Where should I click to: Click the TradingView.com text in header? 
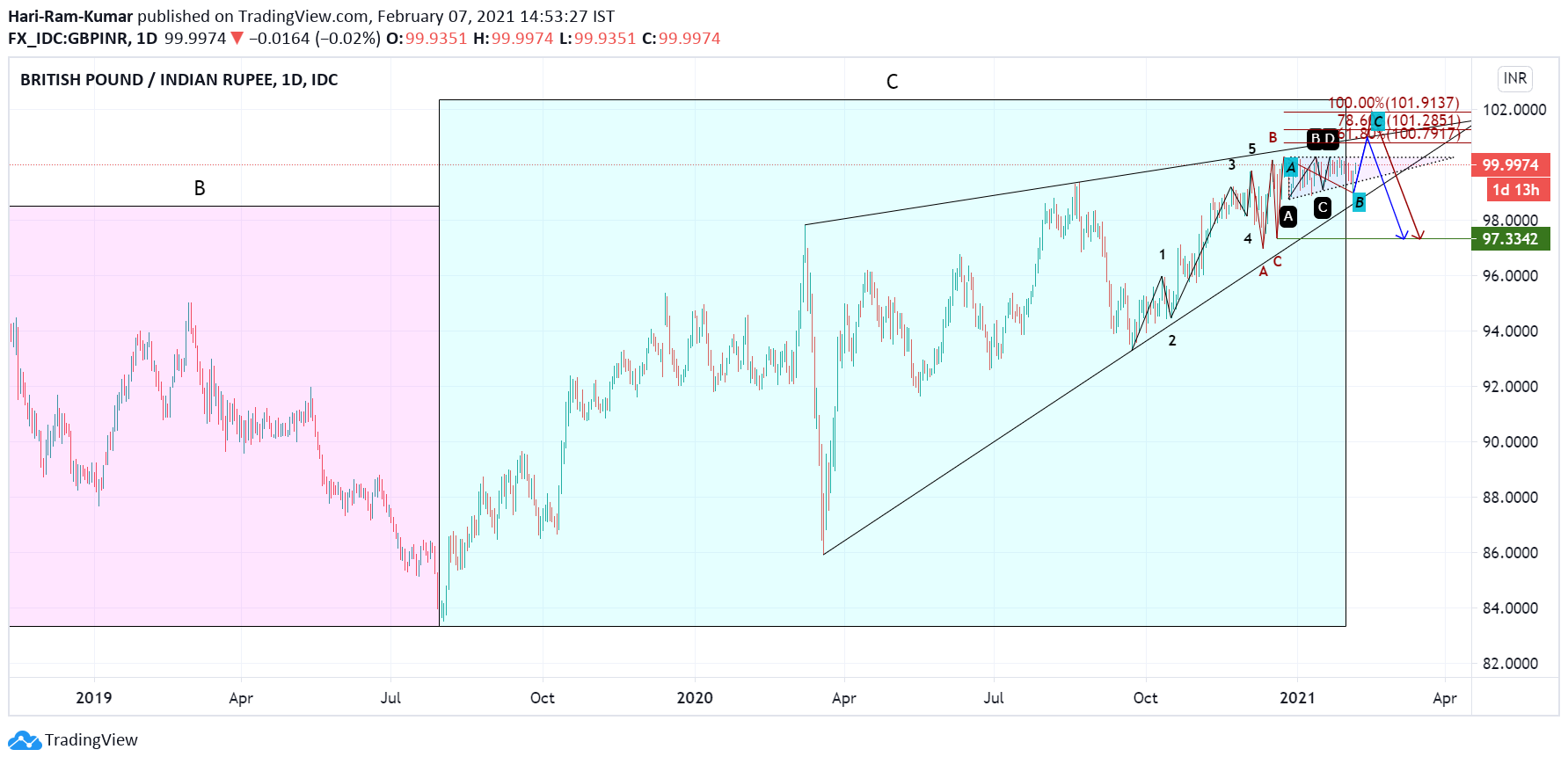point(303,17)
